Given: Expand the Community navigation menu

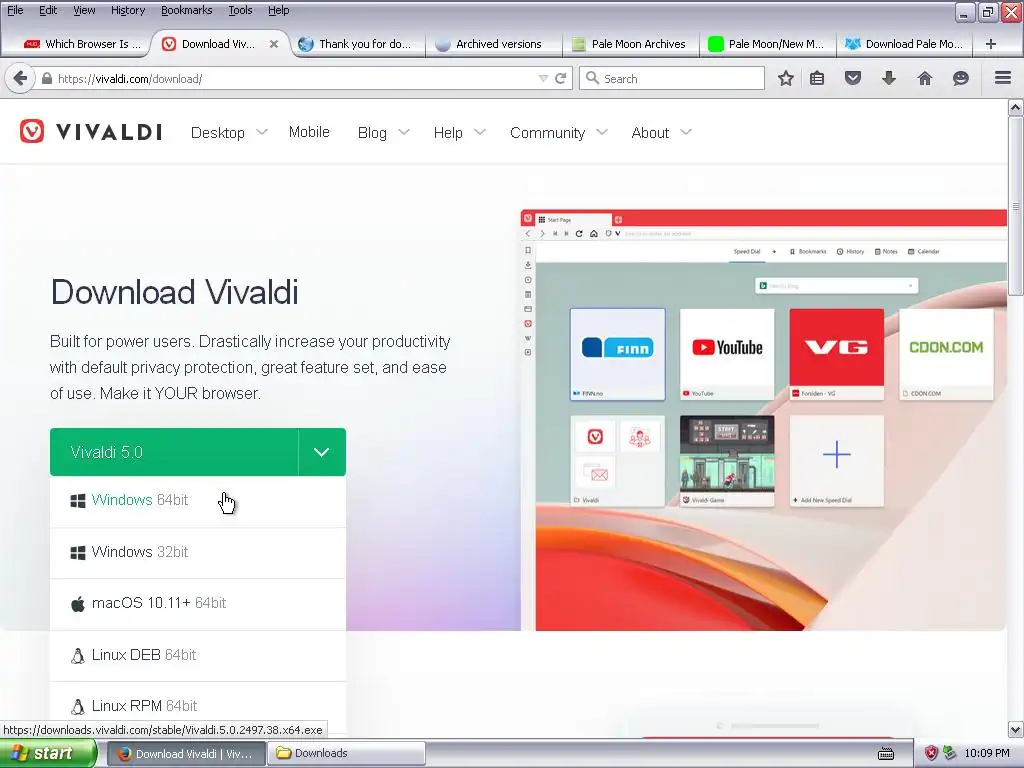Looking at the screenshot, I should pyautogui.click(x=559, y=133).
